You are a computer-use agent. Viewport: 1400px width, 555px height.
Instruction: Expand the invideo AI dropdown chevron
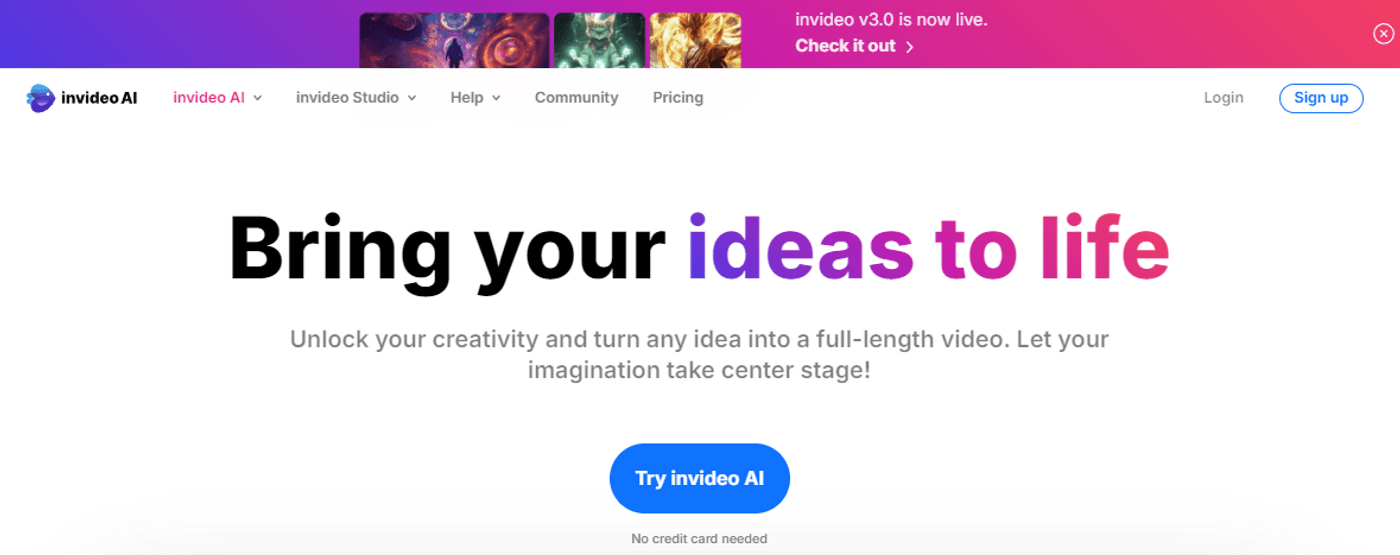pyautogui.click(x=257, y=98)
